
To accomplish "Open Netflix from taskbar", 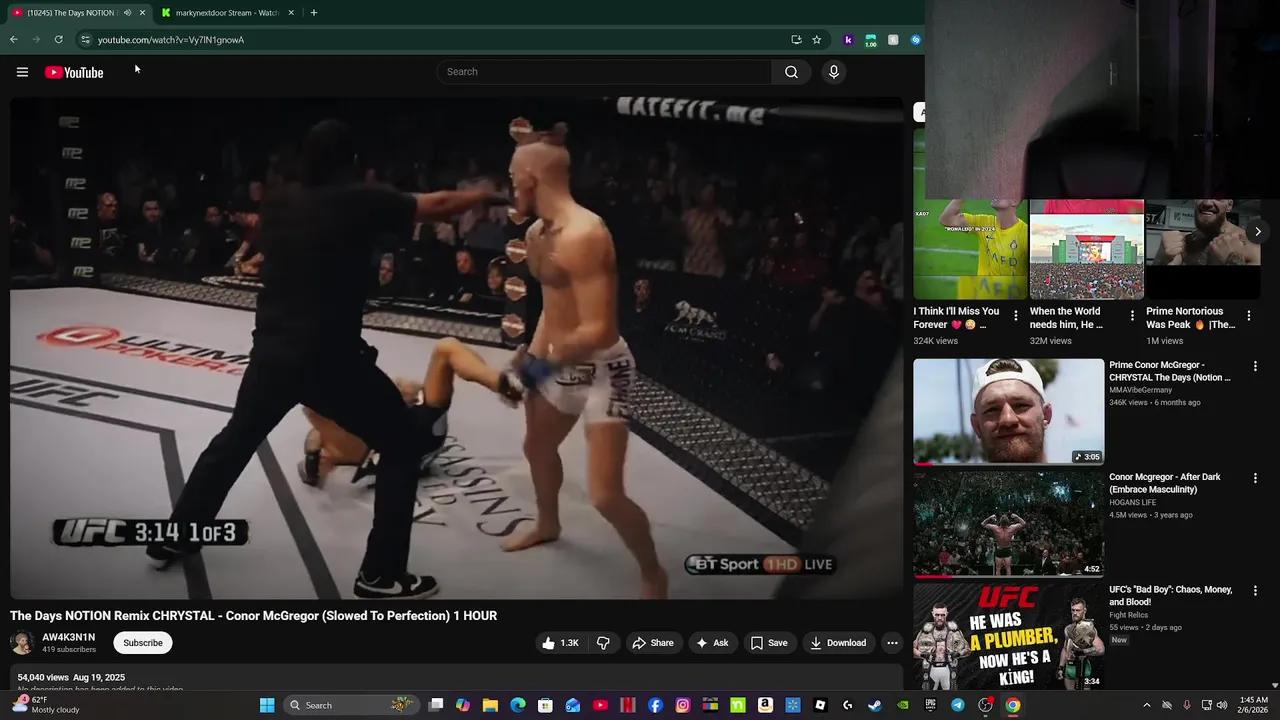I will click(628, 705).
